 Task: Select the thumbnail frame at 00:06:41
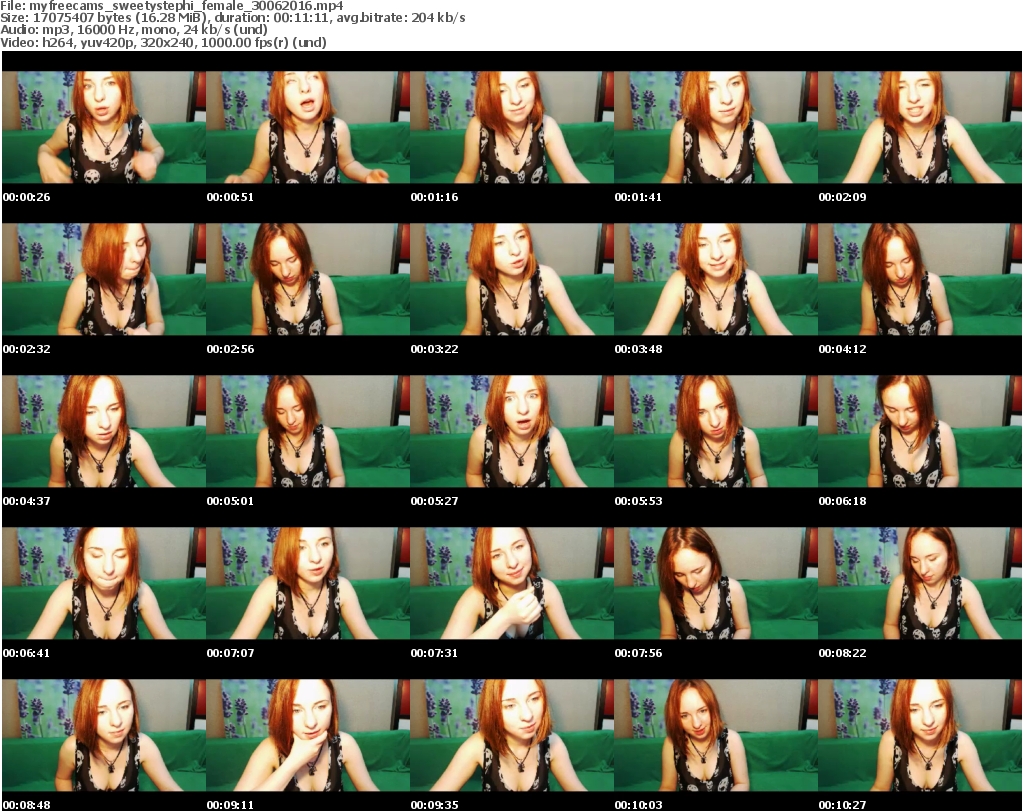(104, 583)
